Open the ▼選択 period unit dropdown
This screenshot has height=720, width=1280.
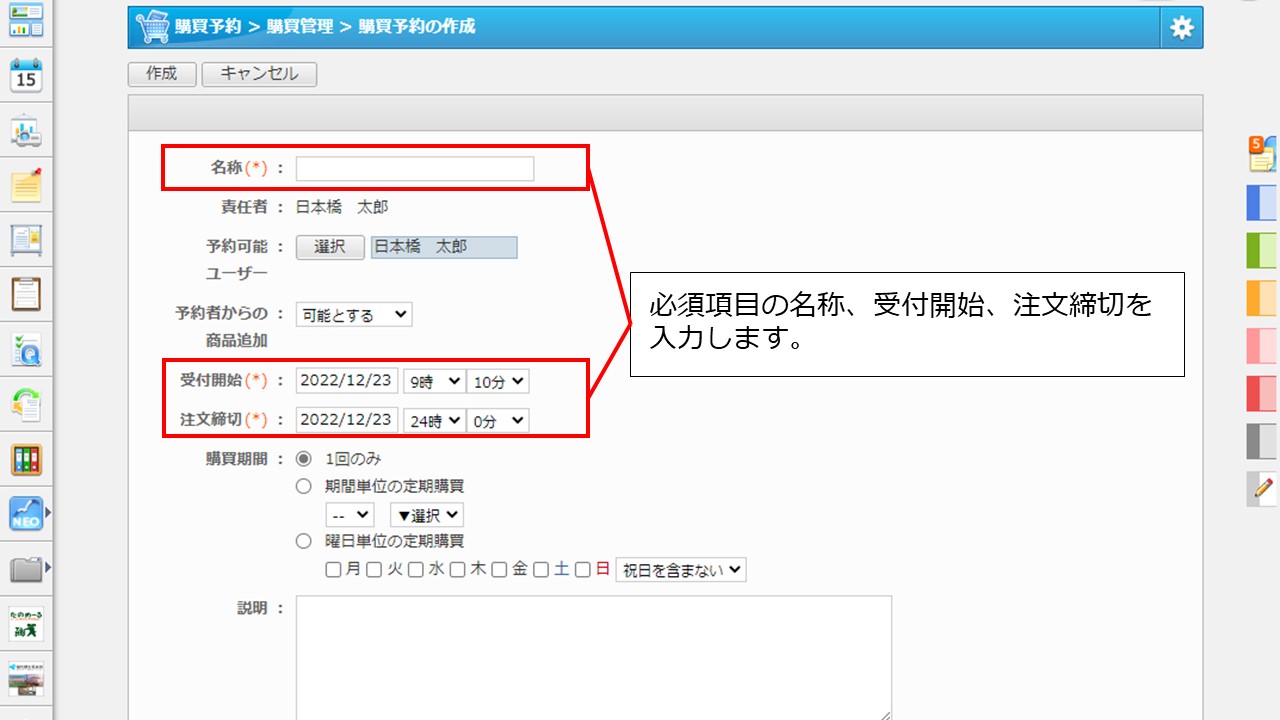pyautogui.click(x=427, y=515)
